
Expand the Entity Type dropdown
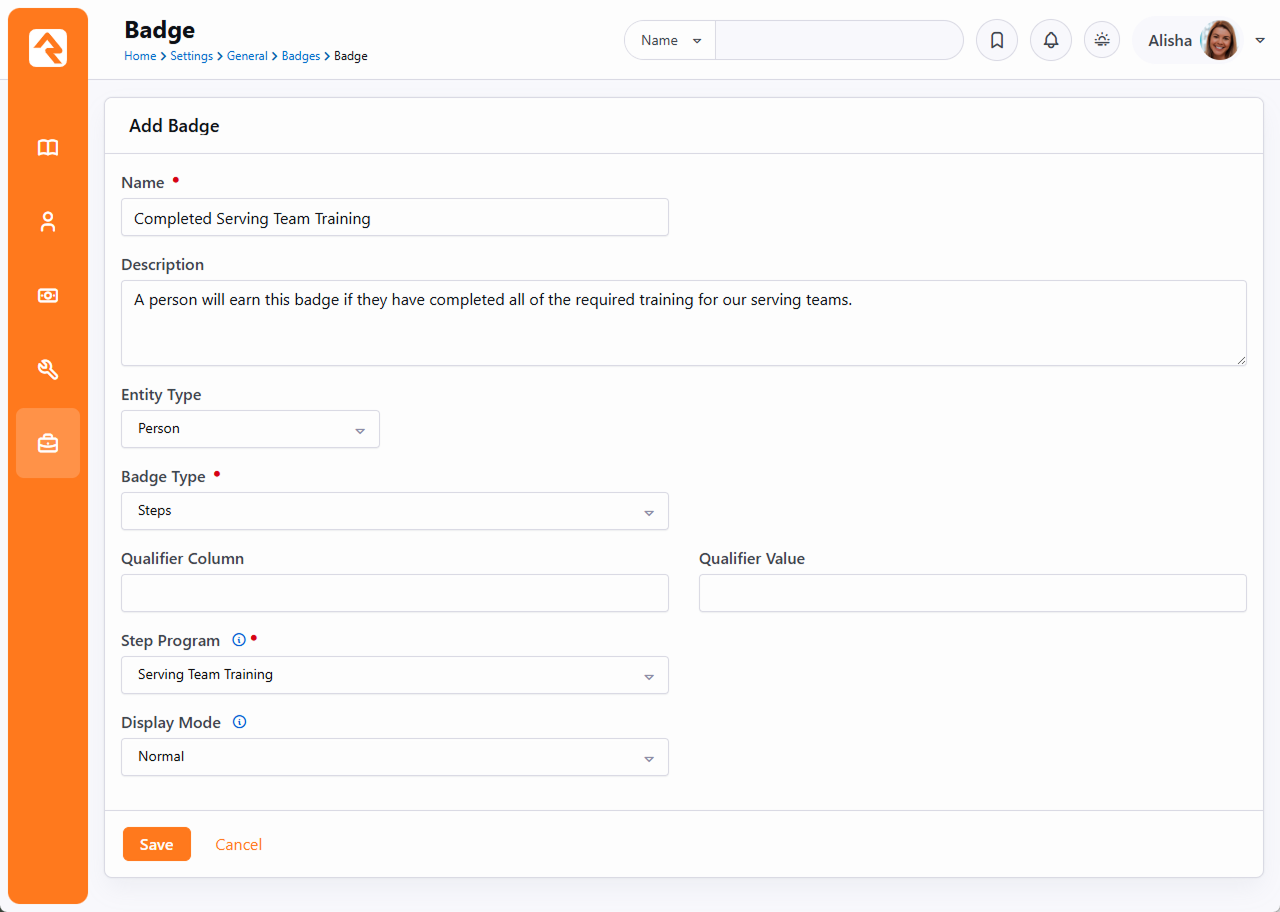pyautogui.click(x=250, y=429)
